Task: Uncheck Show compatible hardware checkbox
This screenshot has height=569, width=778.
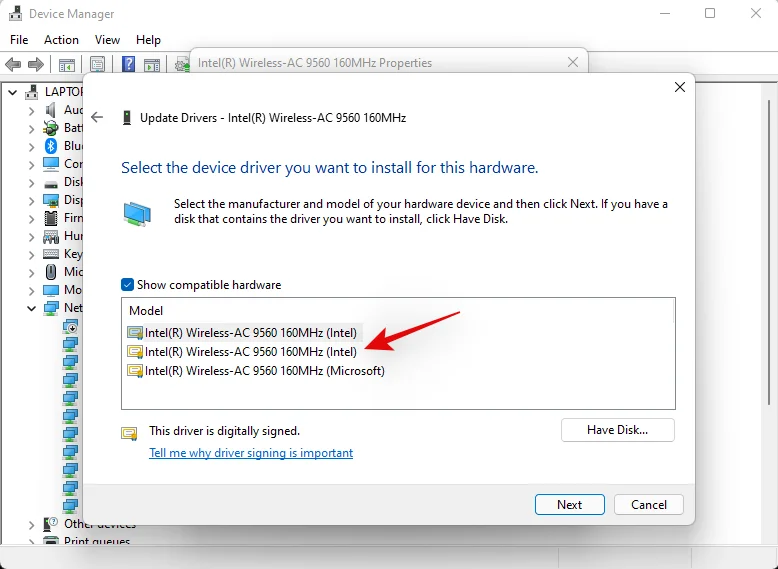Action: 128,285
